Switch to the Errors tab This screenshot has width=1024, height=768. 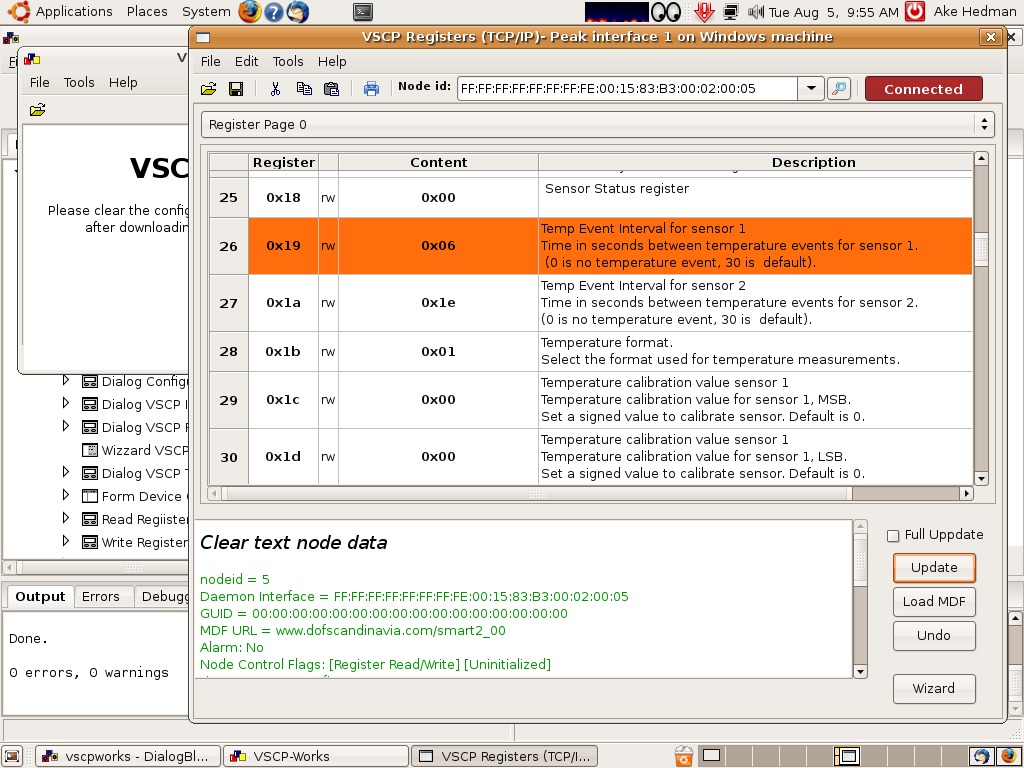tap(100, 597)
